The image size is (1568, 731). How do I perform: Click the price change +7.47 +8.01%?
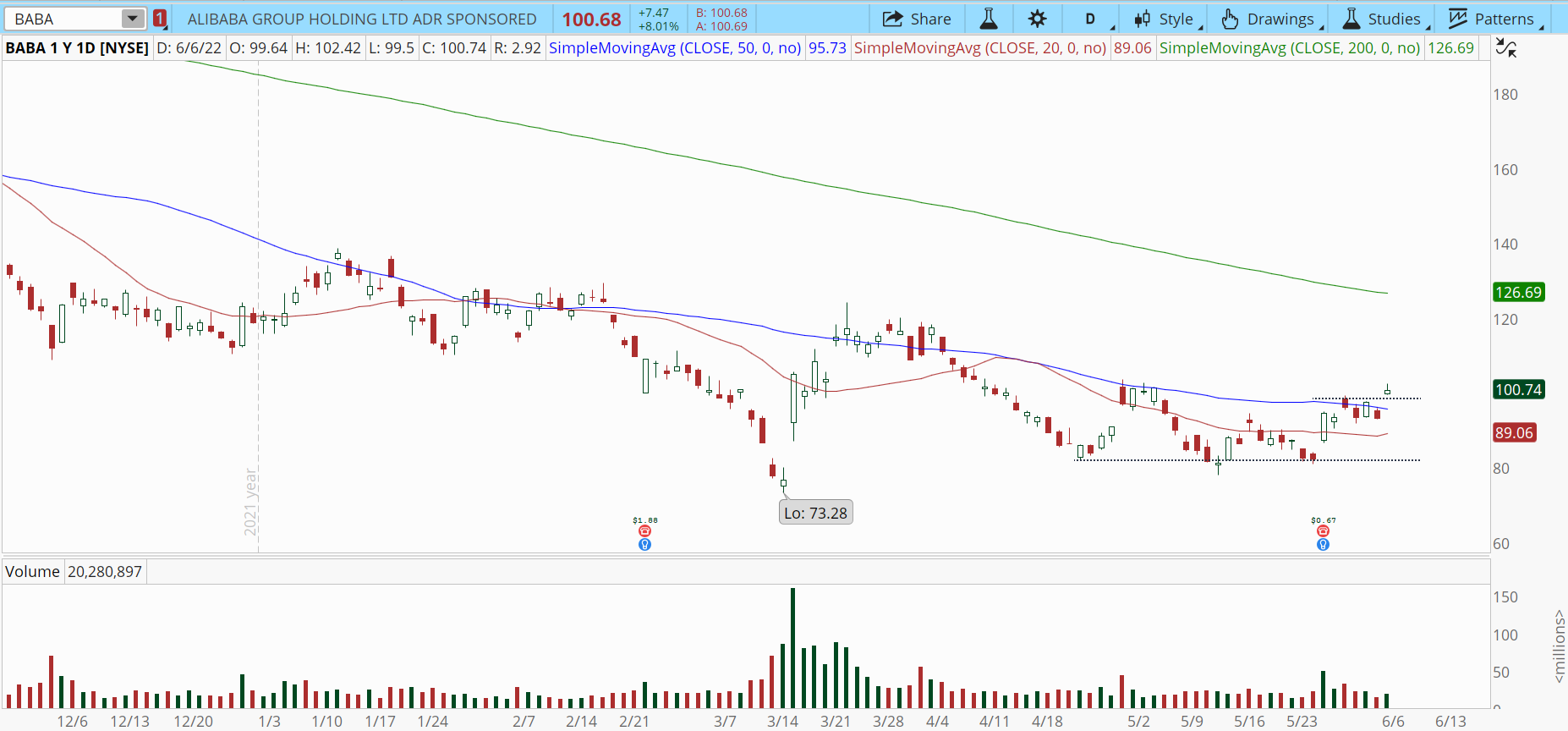pyautogui.click(x=658, y=19)
